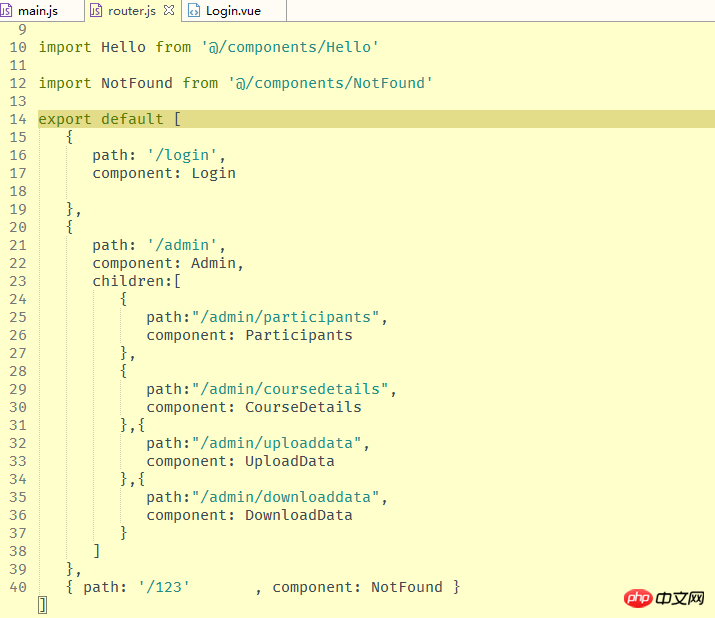Click the "/admin/downloaddata" path string

285,497
